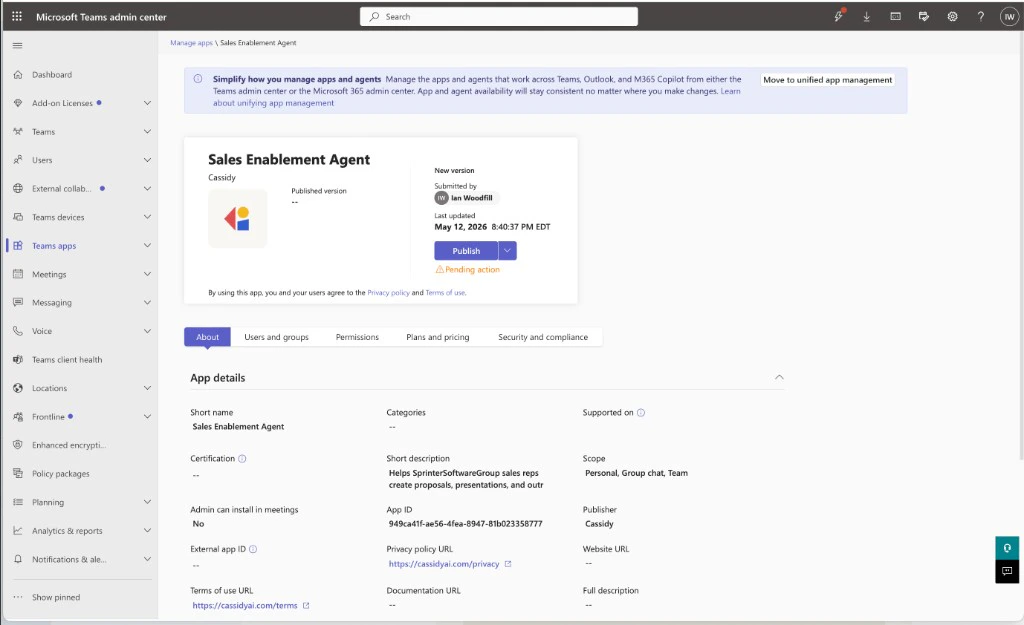Open the Dashboard home icon
This screenshot has height=625, width=1024.
[x=18, y=74]
